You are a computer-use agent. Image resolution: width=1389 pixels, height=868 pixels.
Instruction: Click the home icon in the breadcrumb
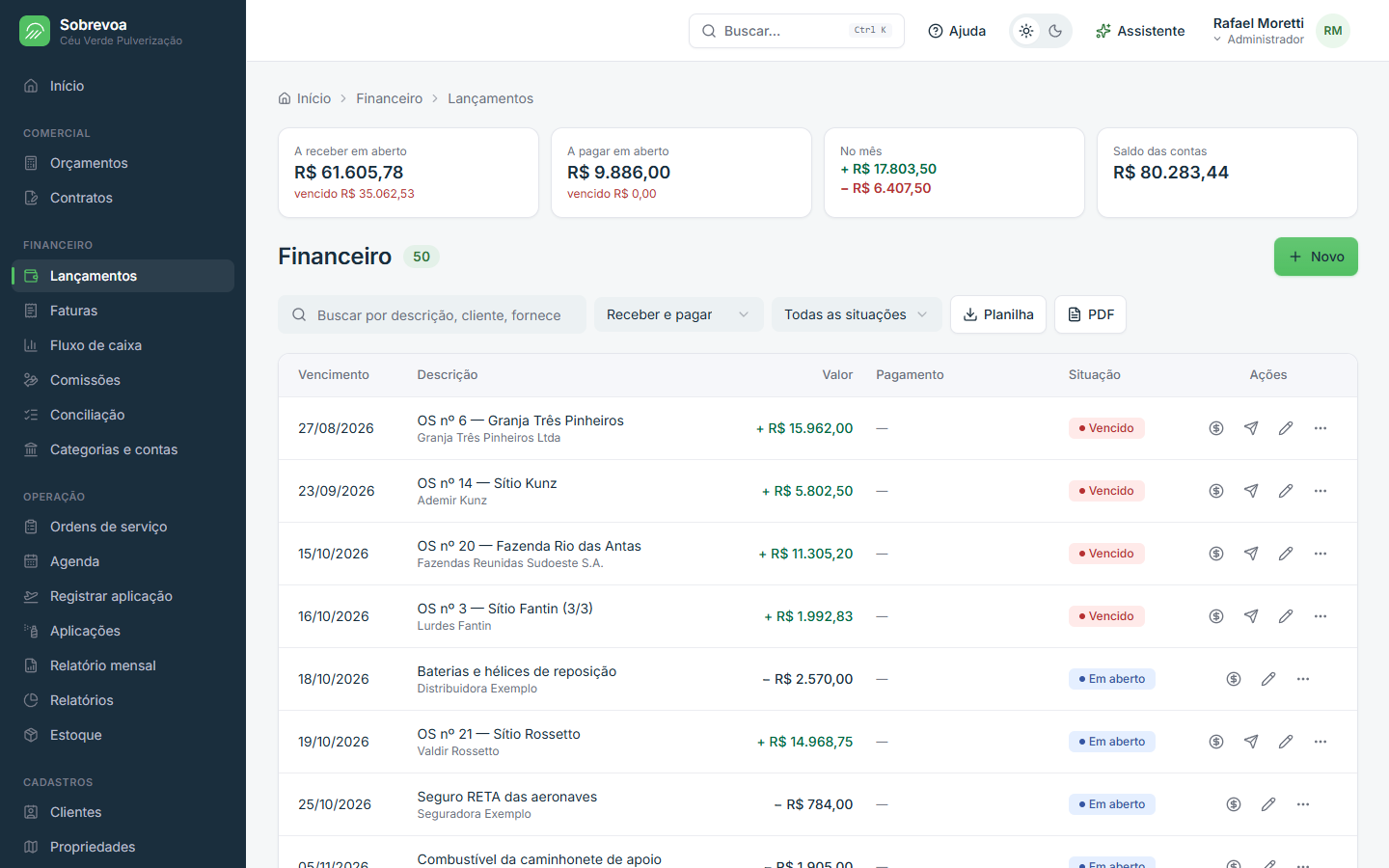(285, 98)
